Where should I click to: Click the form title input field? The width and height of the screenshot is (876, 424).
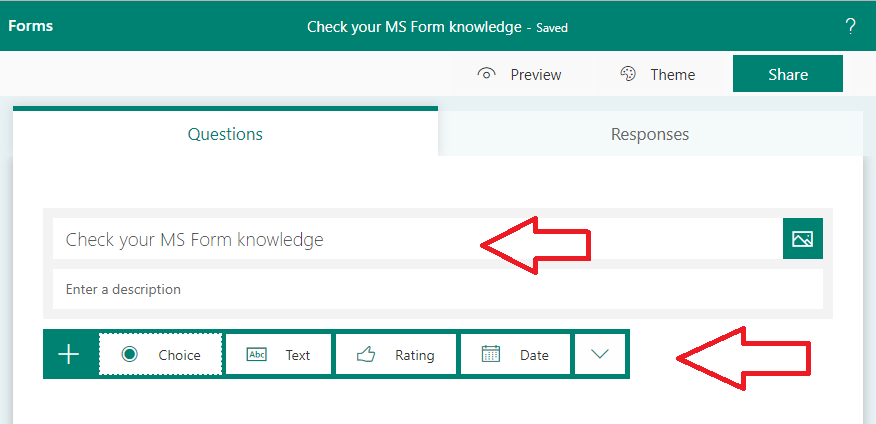[x=417, y=239]
